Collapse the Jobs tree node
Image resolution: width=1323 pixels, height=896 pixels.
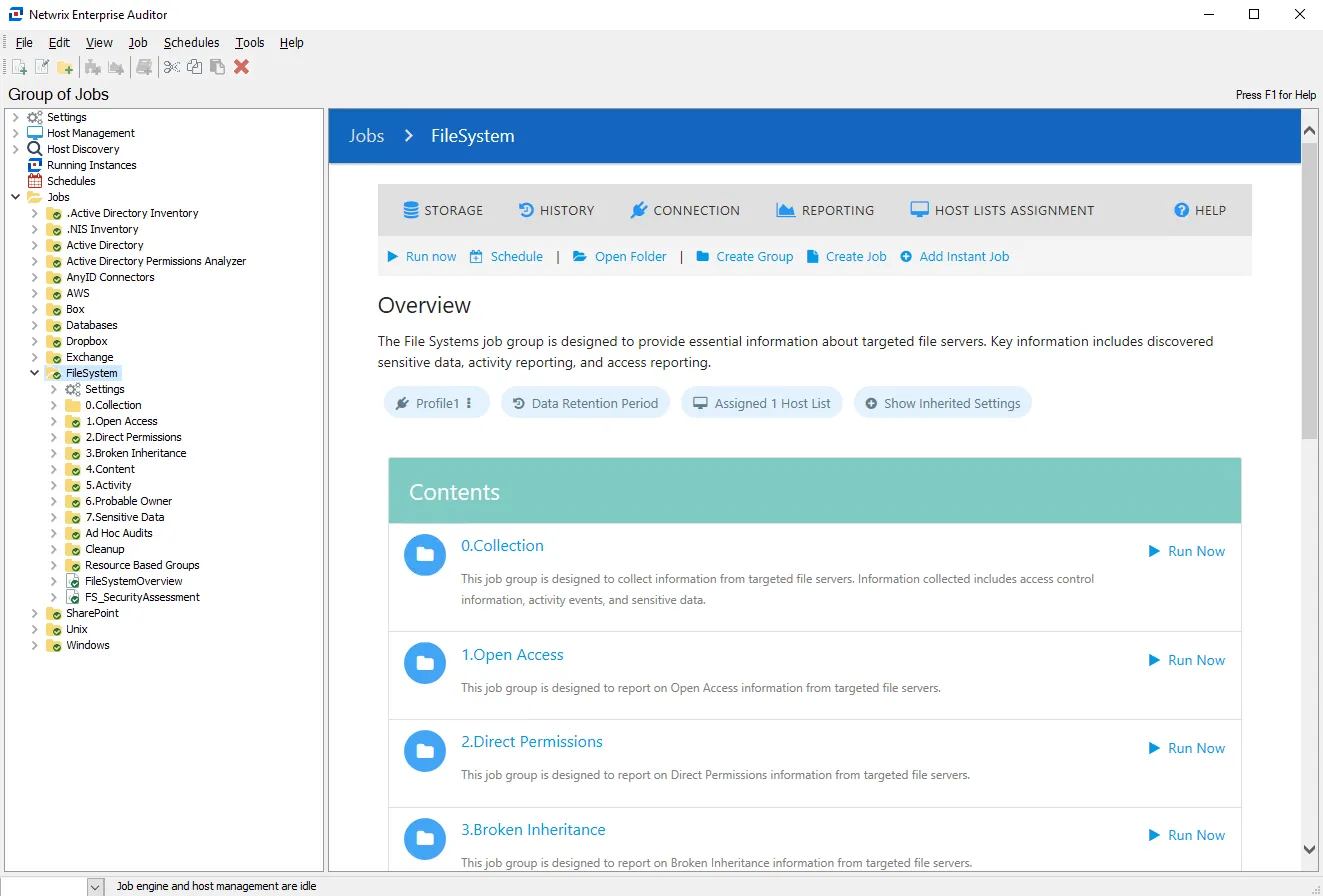click(15, 197)
